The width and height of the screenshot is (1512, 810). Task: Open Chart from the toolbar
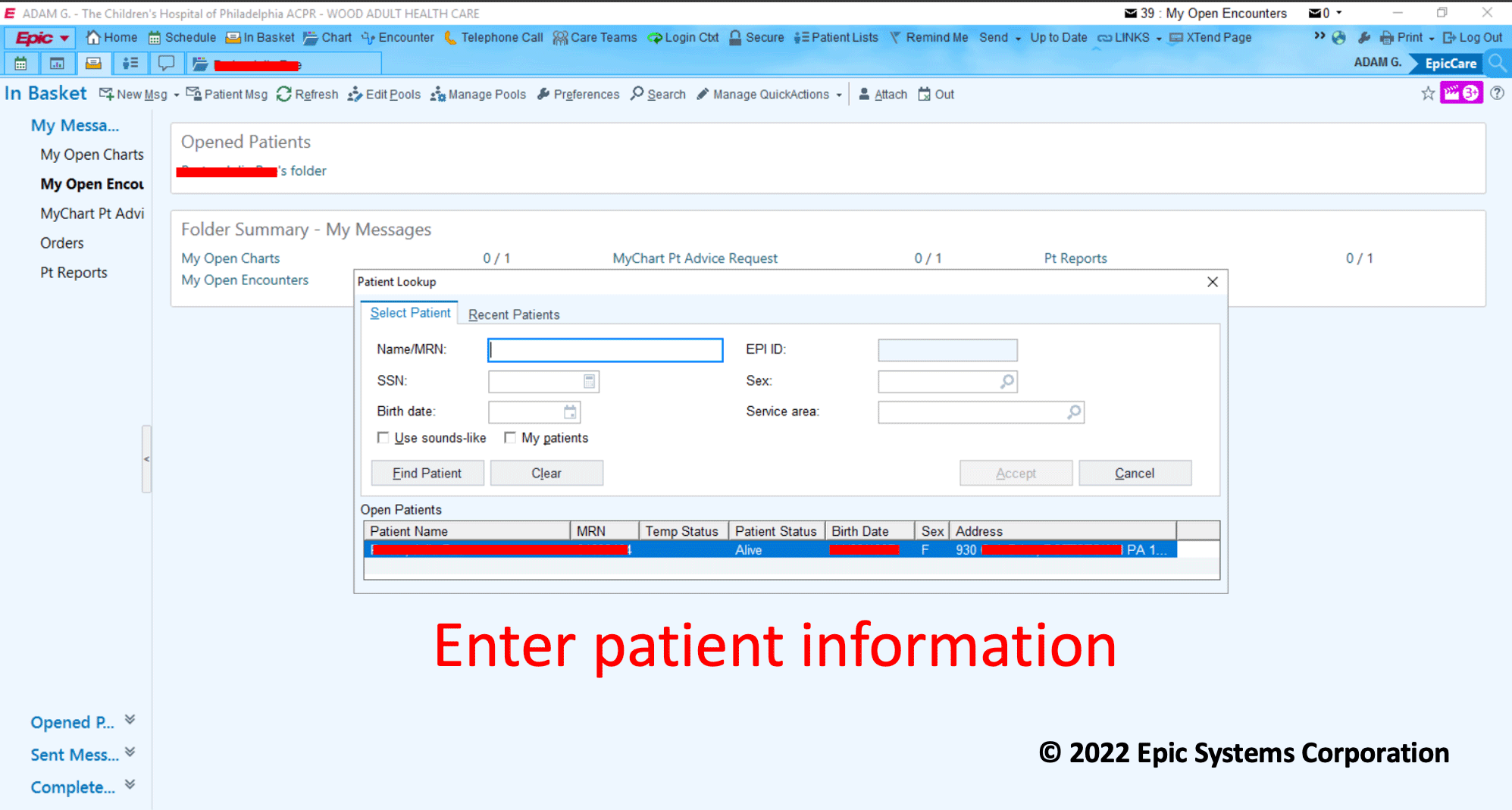327,38
